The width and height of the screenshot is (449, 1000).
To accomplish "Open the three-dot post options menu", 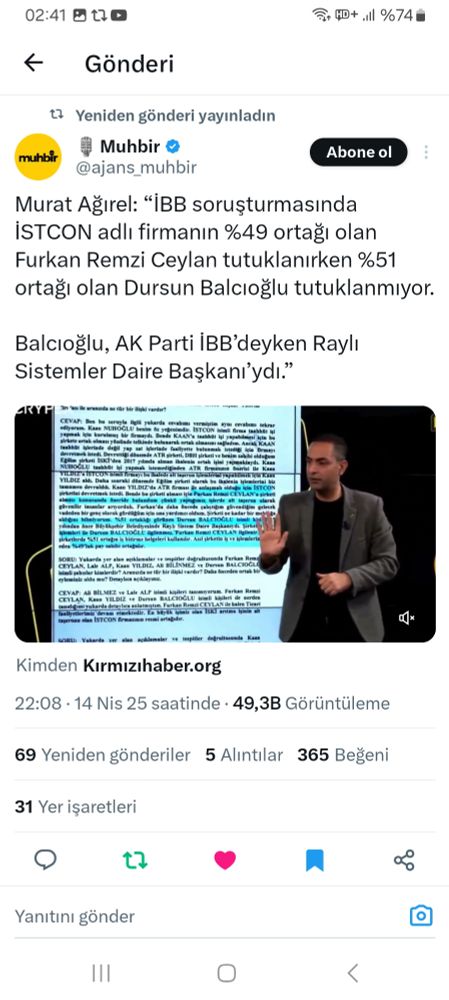I will 425,152.
